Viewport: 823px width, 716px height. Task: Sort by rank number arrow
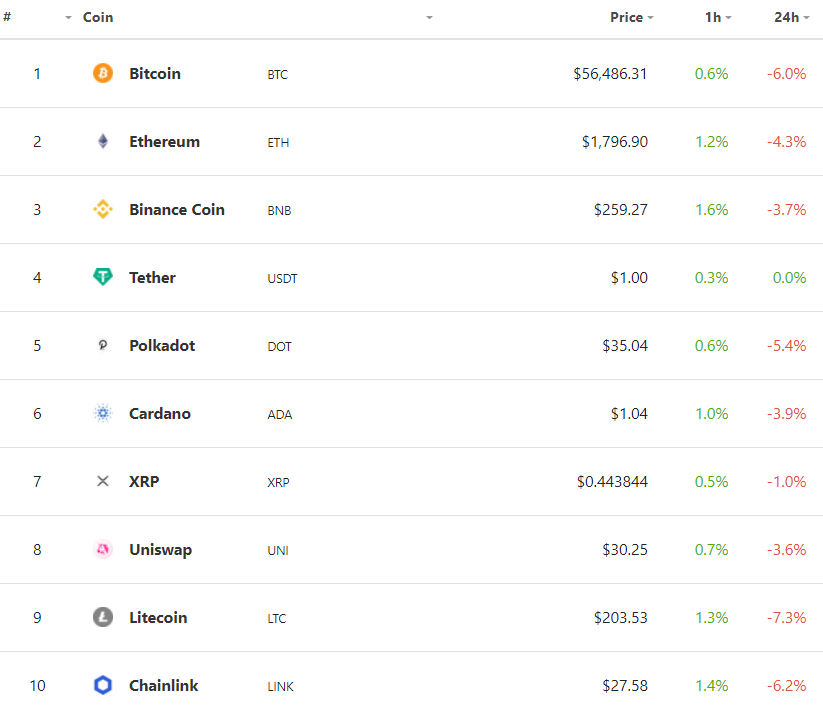68,18
